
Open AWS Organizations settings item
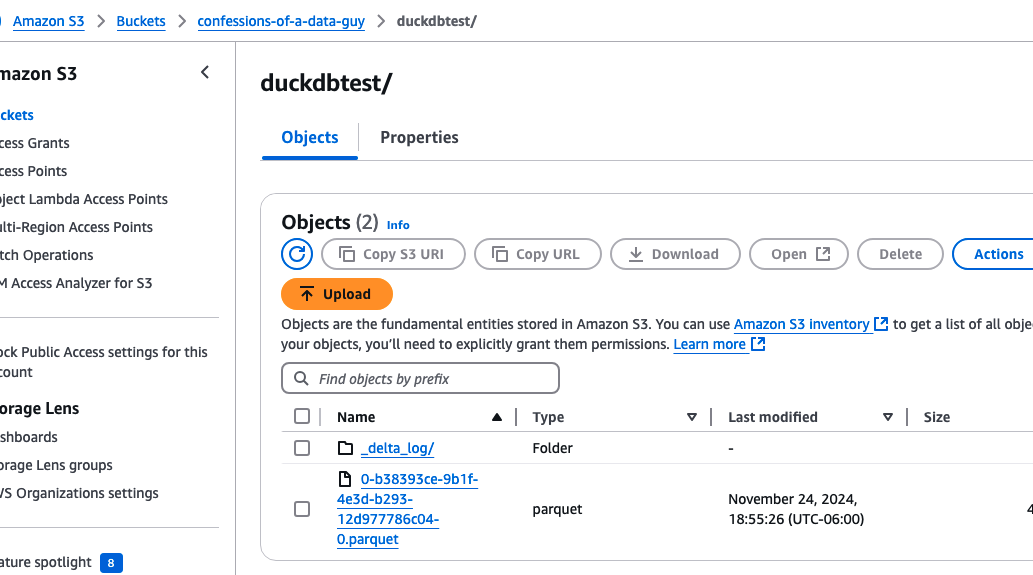pos(79,493)
